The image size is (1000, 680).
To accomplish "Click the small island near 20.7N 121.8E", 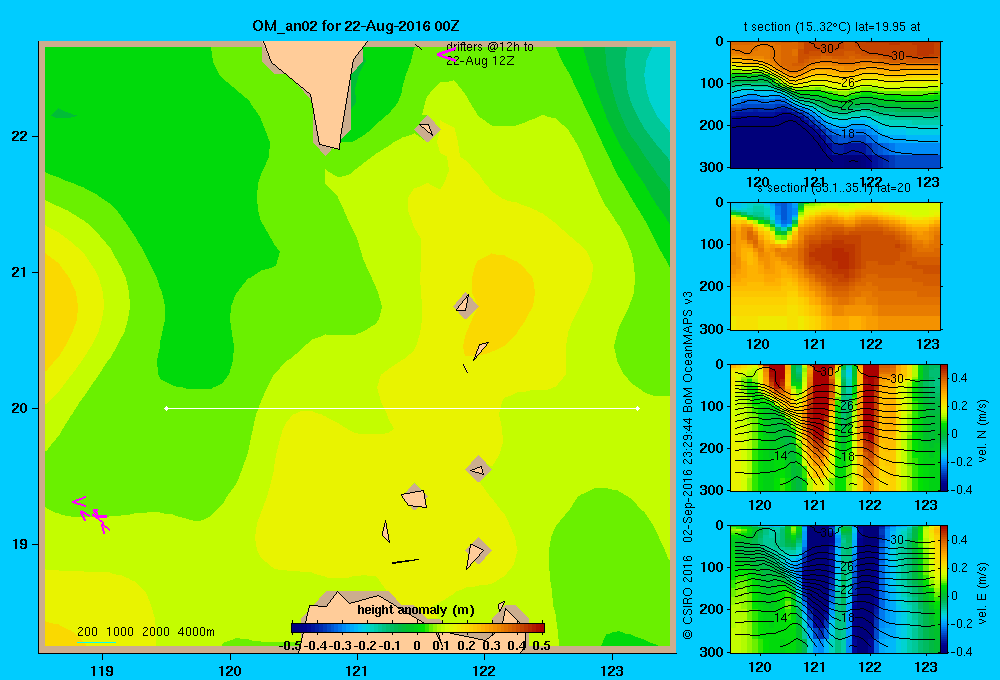I will pos(466,306).
